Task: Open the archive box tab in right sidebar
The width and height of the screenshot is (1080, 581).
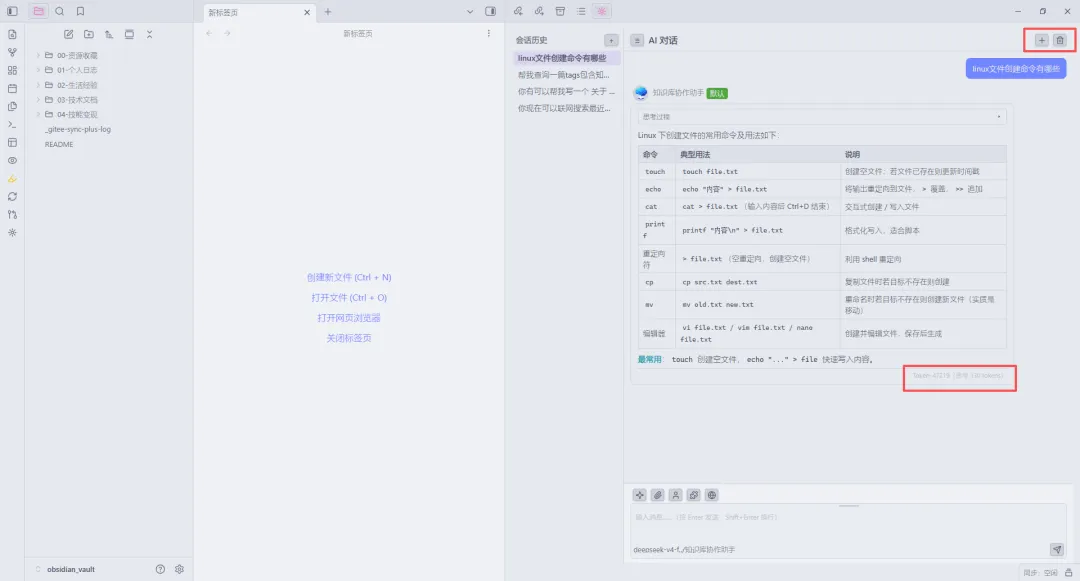Action: [x=560, y=11]
